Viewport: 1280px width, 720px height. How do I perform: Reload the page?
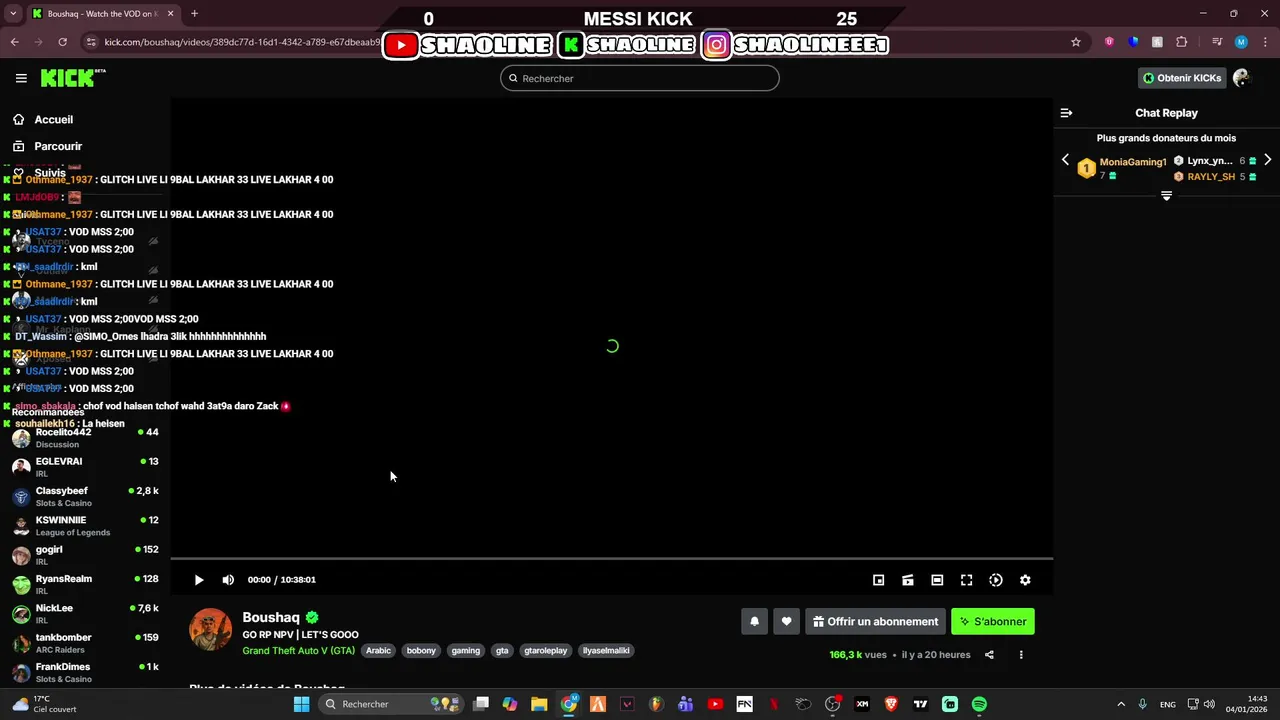[62, 42]
